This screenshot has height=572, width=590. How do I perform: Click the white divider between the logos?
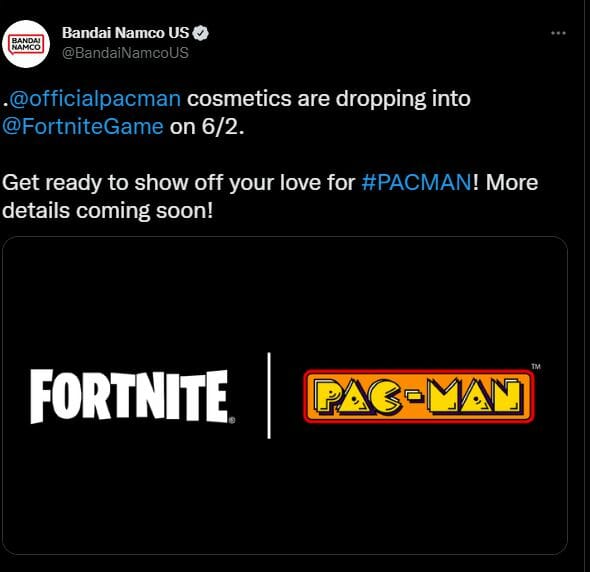(x=269, y=396)
